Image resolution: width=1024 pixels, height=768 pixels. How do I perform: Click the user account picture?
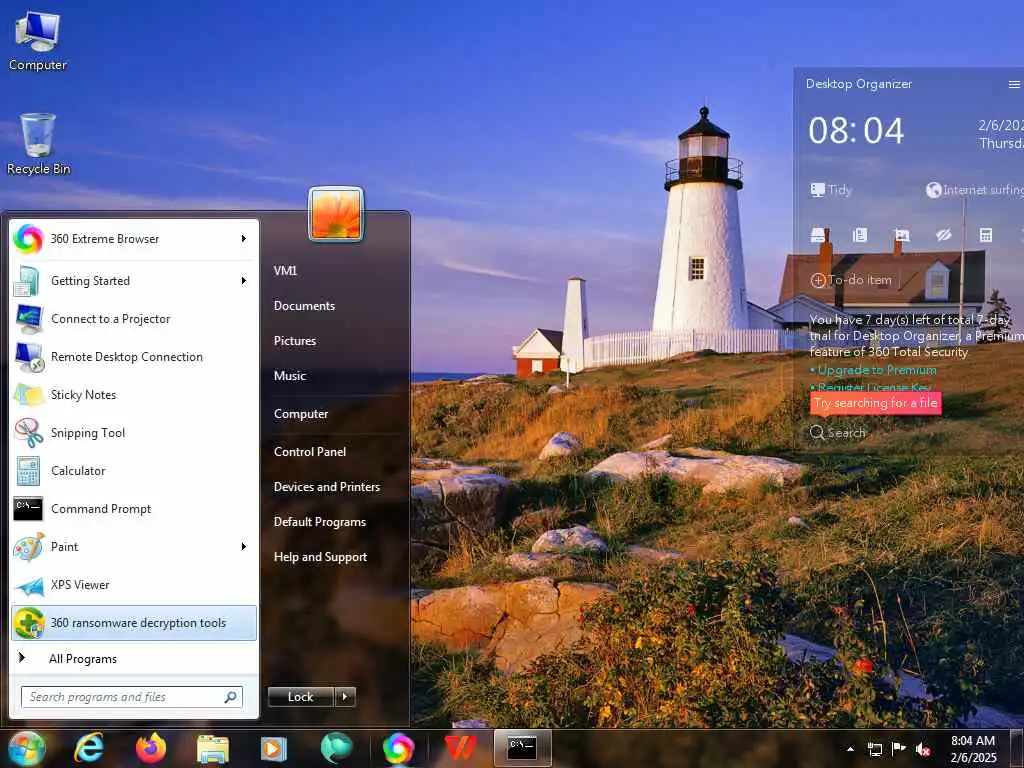336,214
